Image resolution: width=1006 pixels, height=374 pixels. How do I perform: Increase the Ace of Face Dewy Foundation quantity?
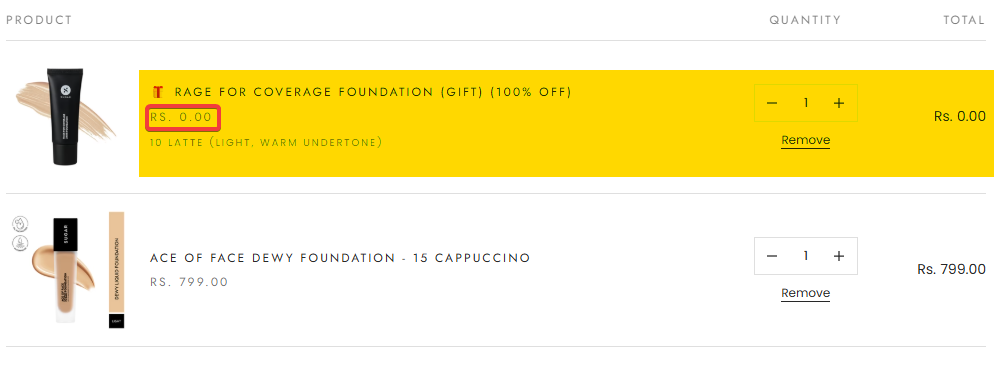point(839,256)
